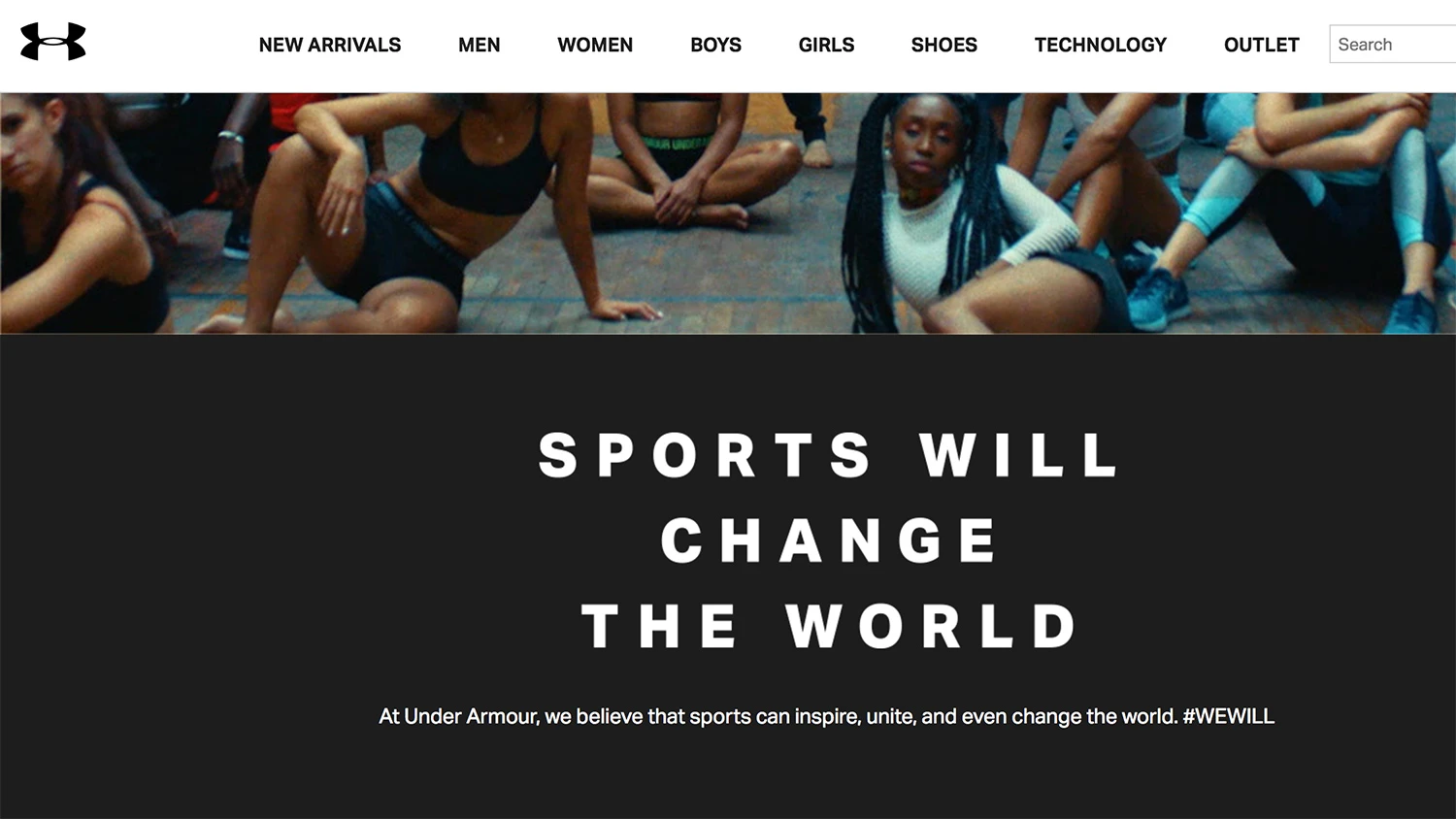Open the GIRLS category
The width and height of the screenshot is (1456, 819).
click(826, 45)
